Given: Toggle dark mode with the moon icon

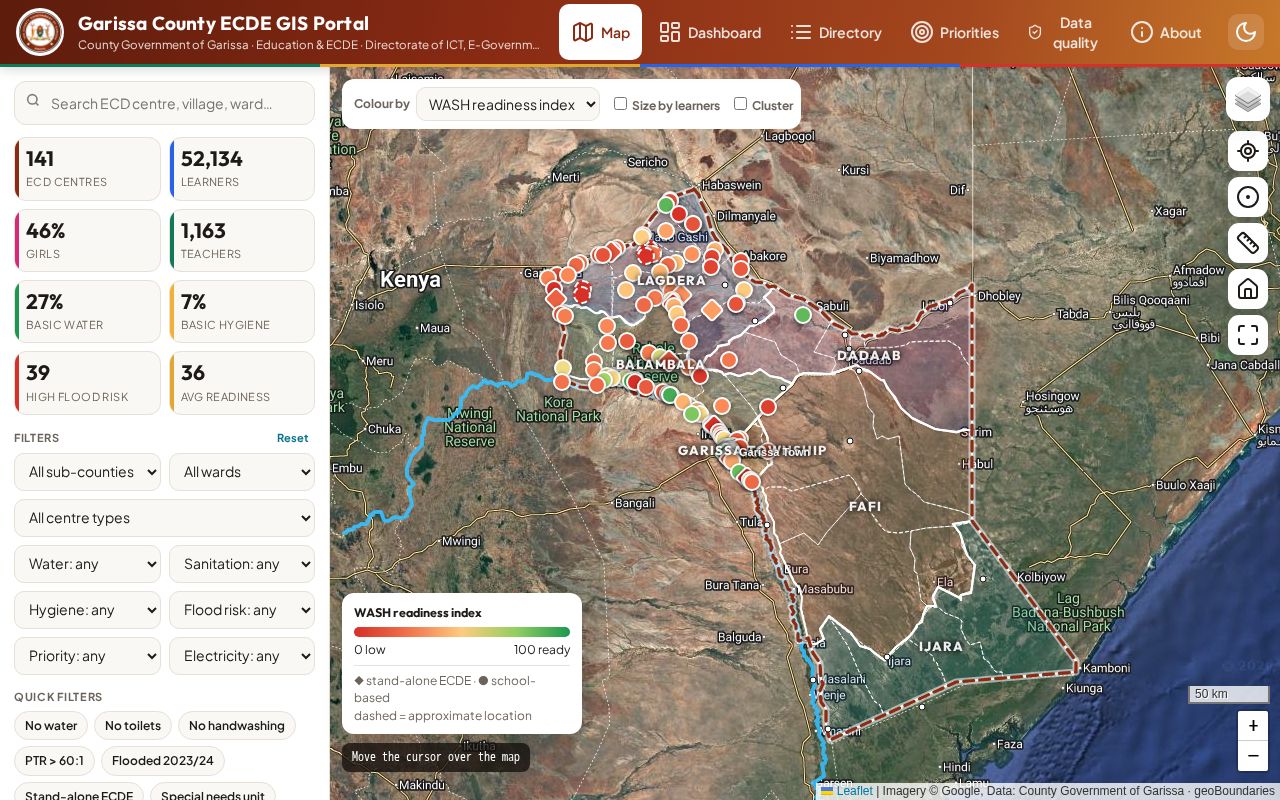Looking at the screenshot, I should 1246,32.
